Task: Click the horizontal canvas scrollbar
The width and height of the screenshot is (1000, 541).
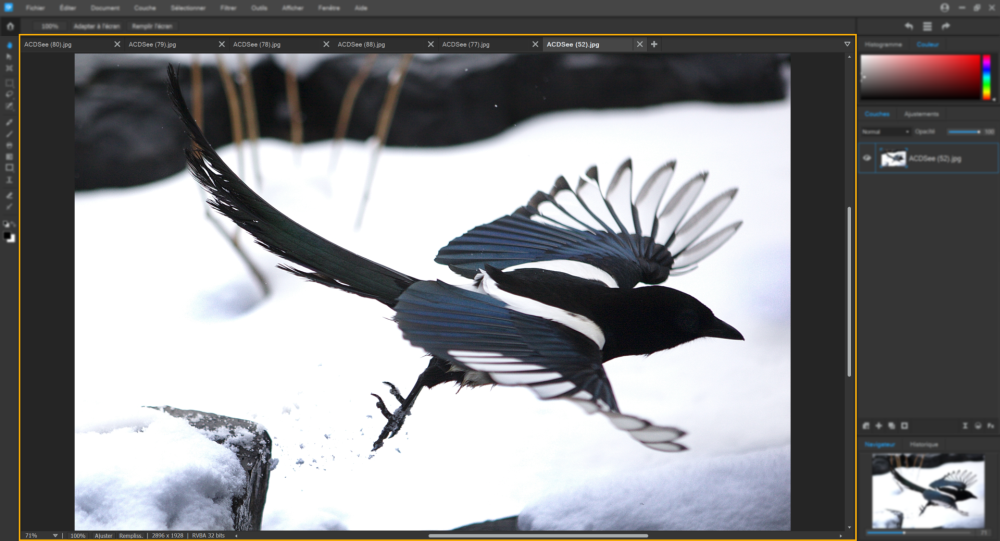Action: click(x=538, y=536)
